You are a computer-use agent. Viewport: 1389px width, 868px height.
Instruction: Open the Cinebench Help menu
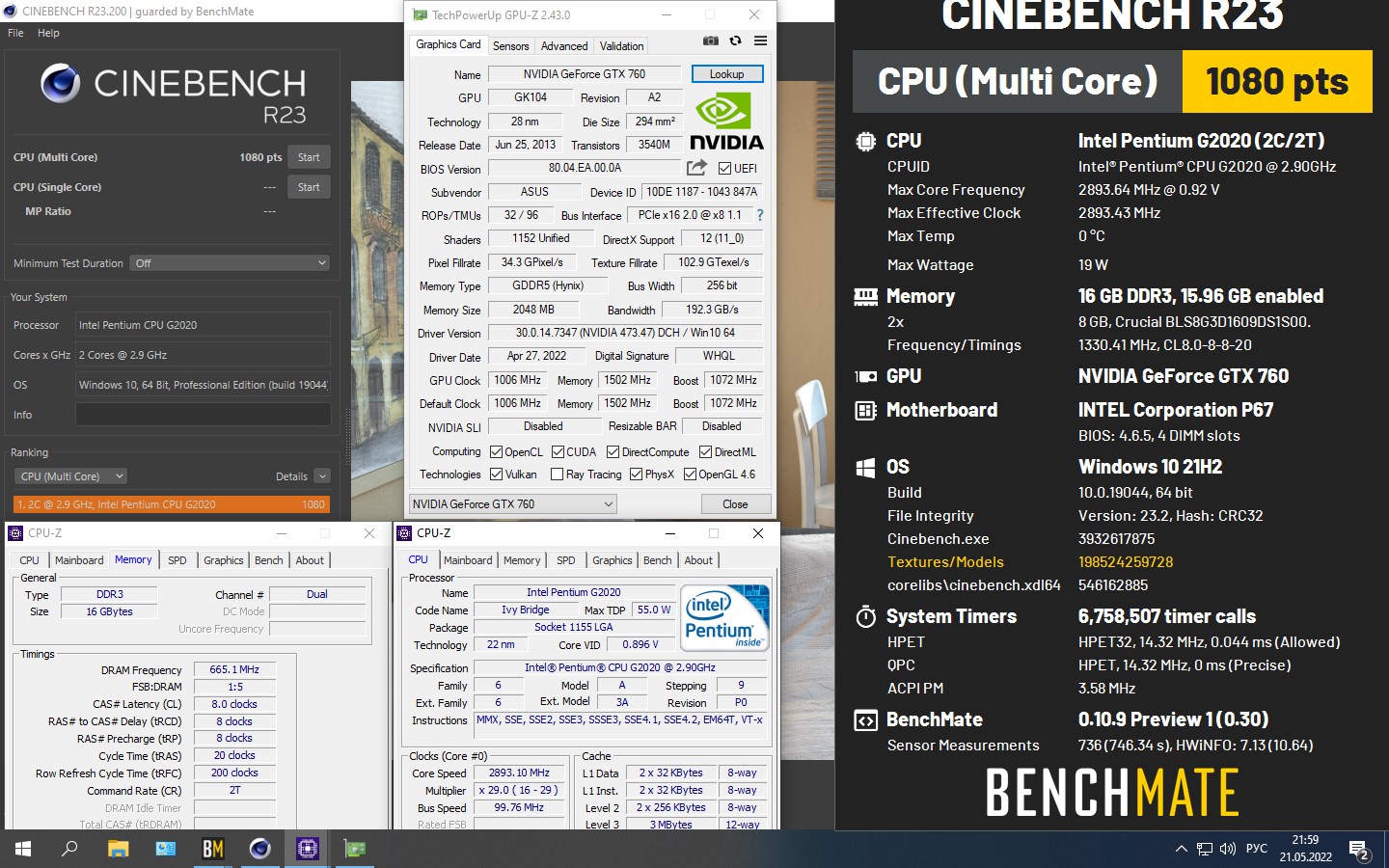(48, 33)
